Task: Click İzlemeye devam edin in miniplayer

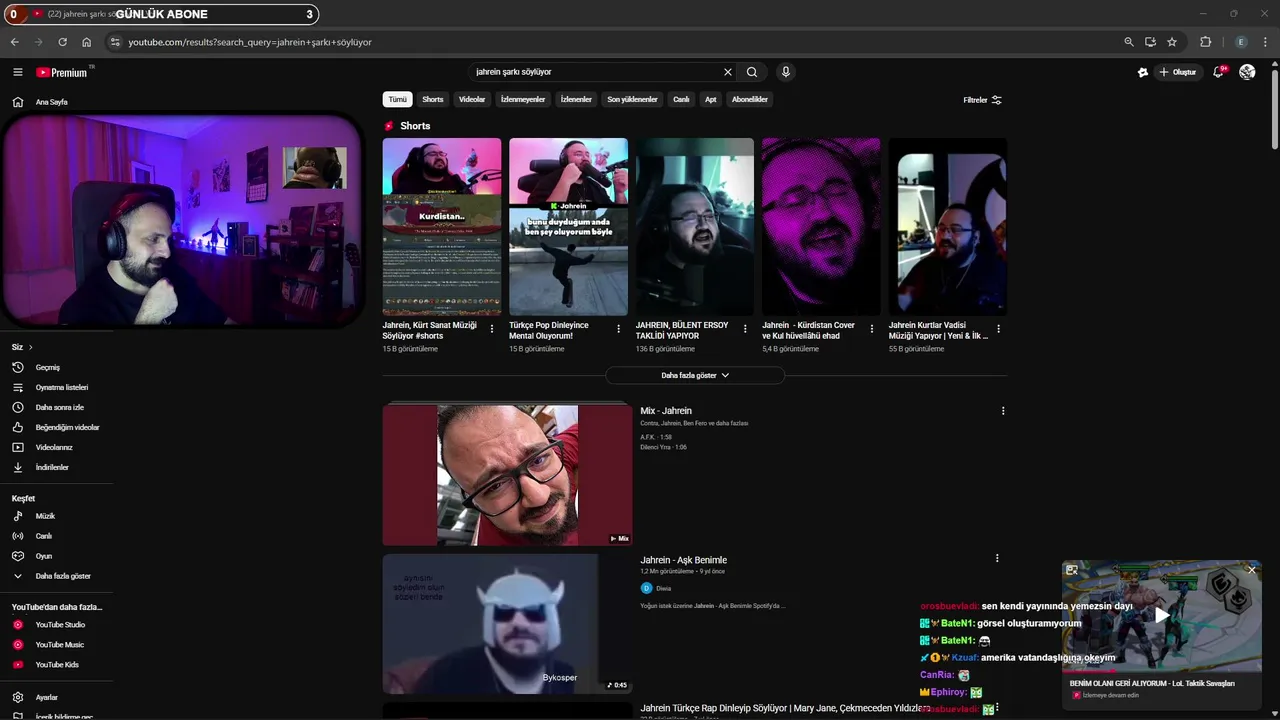Action: pos(1111,695)
